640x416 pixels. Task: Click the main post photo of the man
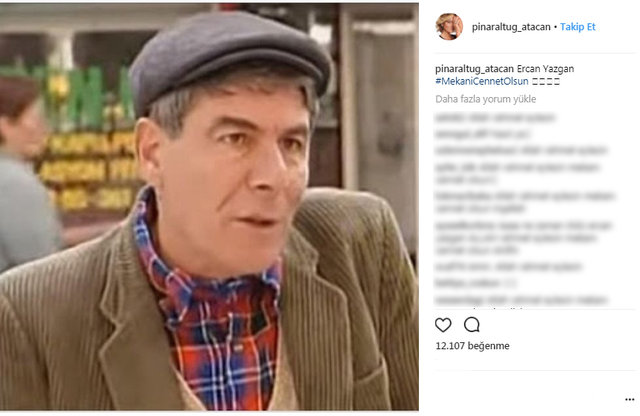[x=209, y=207]
